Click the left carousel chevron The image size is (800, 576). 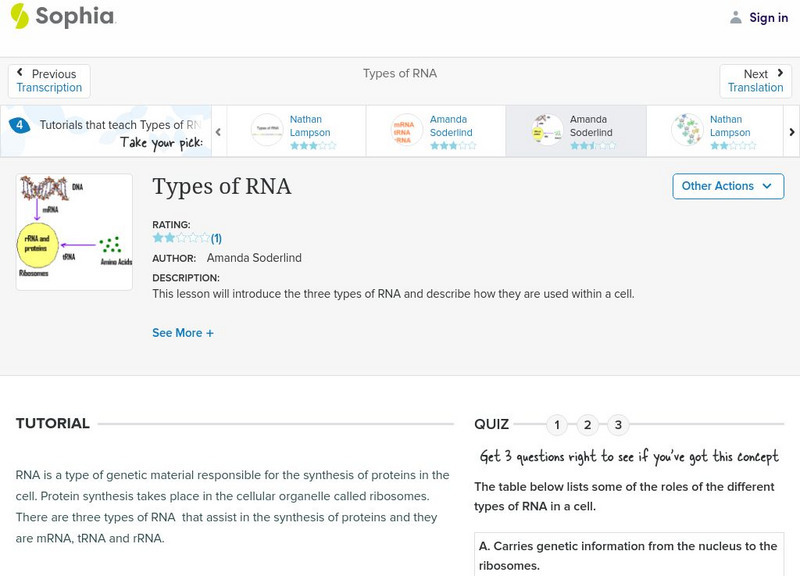tap(217, 131)
